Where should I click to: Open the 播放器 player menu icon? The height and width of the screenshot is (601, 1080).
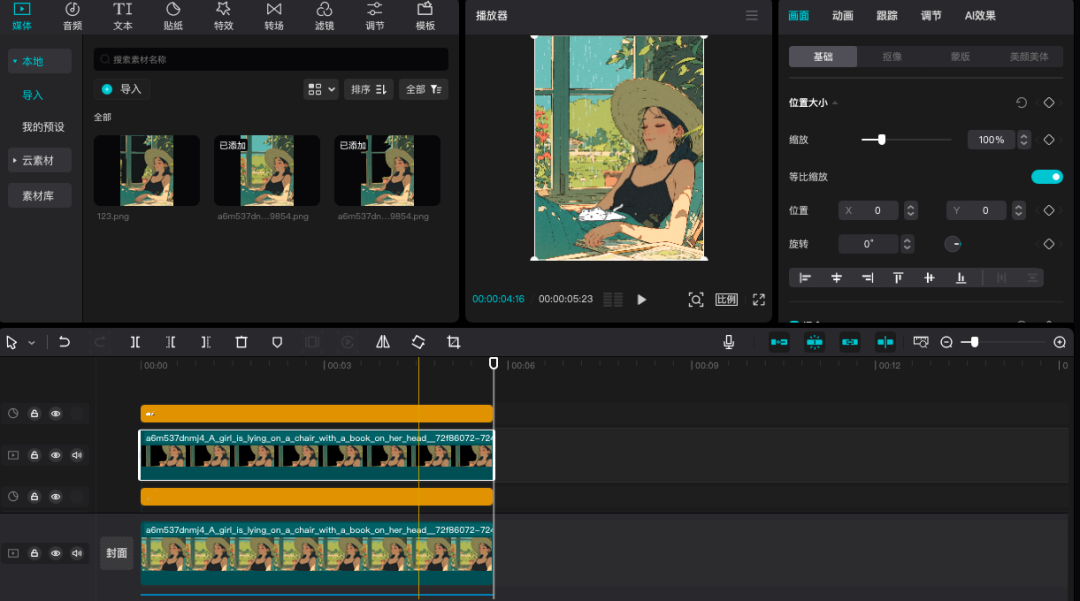751,15
